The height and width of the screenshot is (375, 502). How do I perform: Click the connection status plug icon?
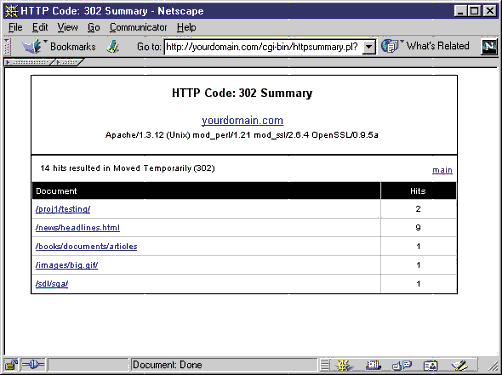(33, 365)
